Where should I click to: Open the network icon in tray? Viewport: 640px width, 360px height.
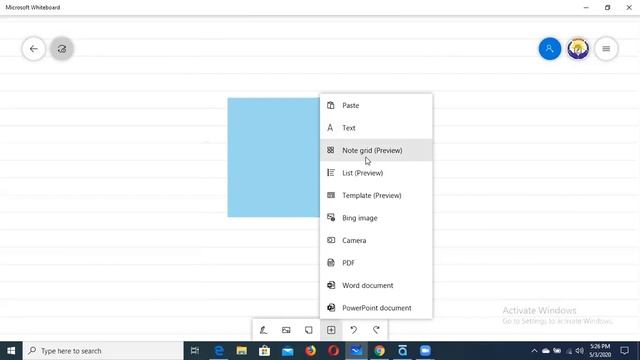569,351
